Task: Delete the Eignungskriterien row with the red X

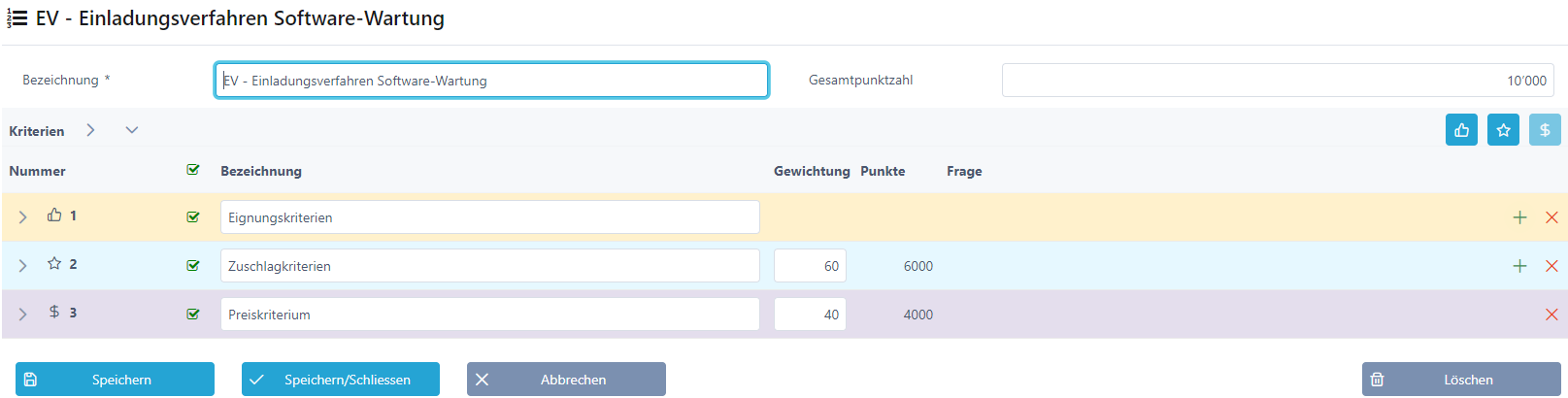Action: click(x=1551, y=217)
